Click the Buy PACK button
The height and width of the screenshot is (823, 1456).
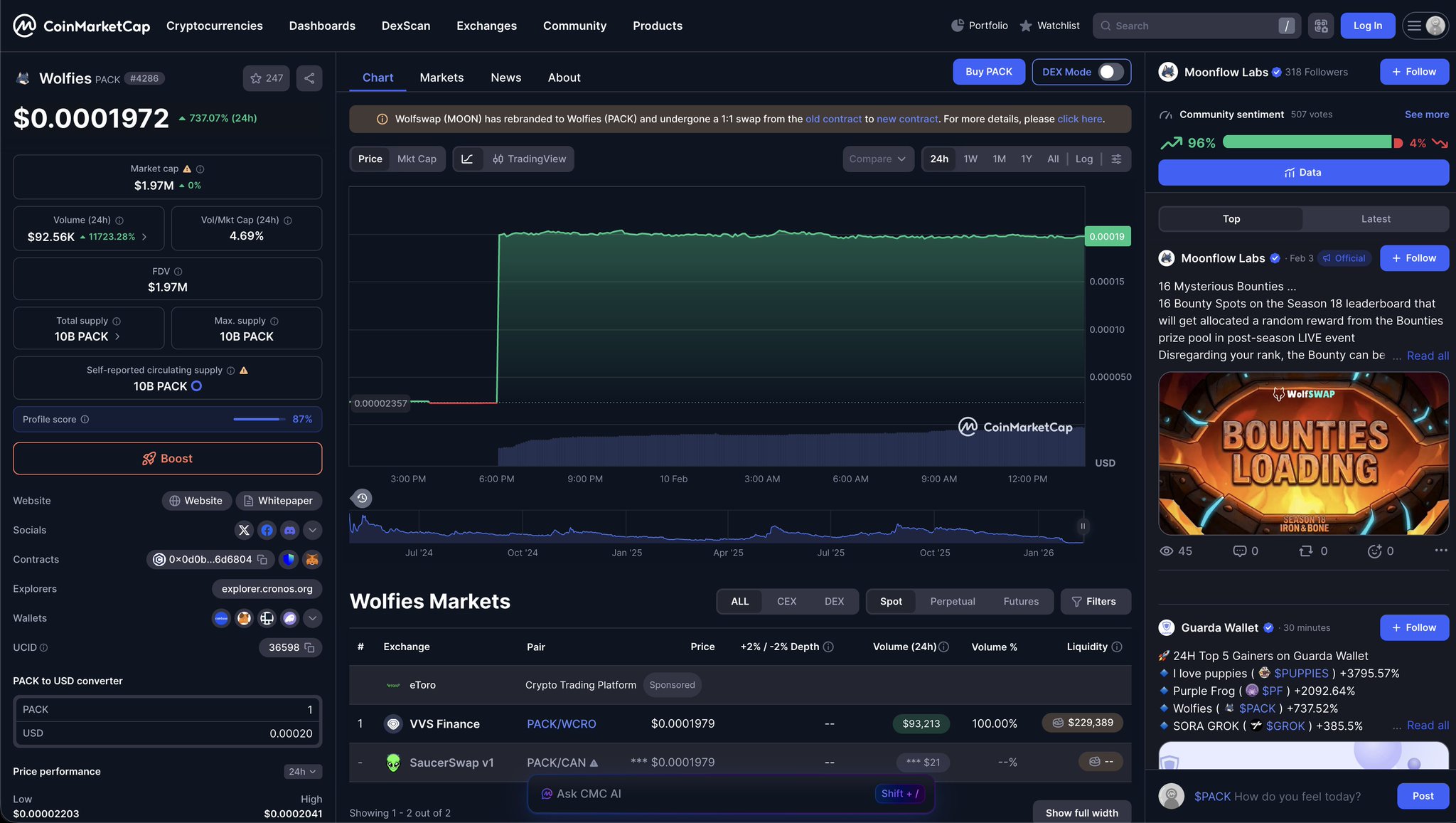[988, 72]
